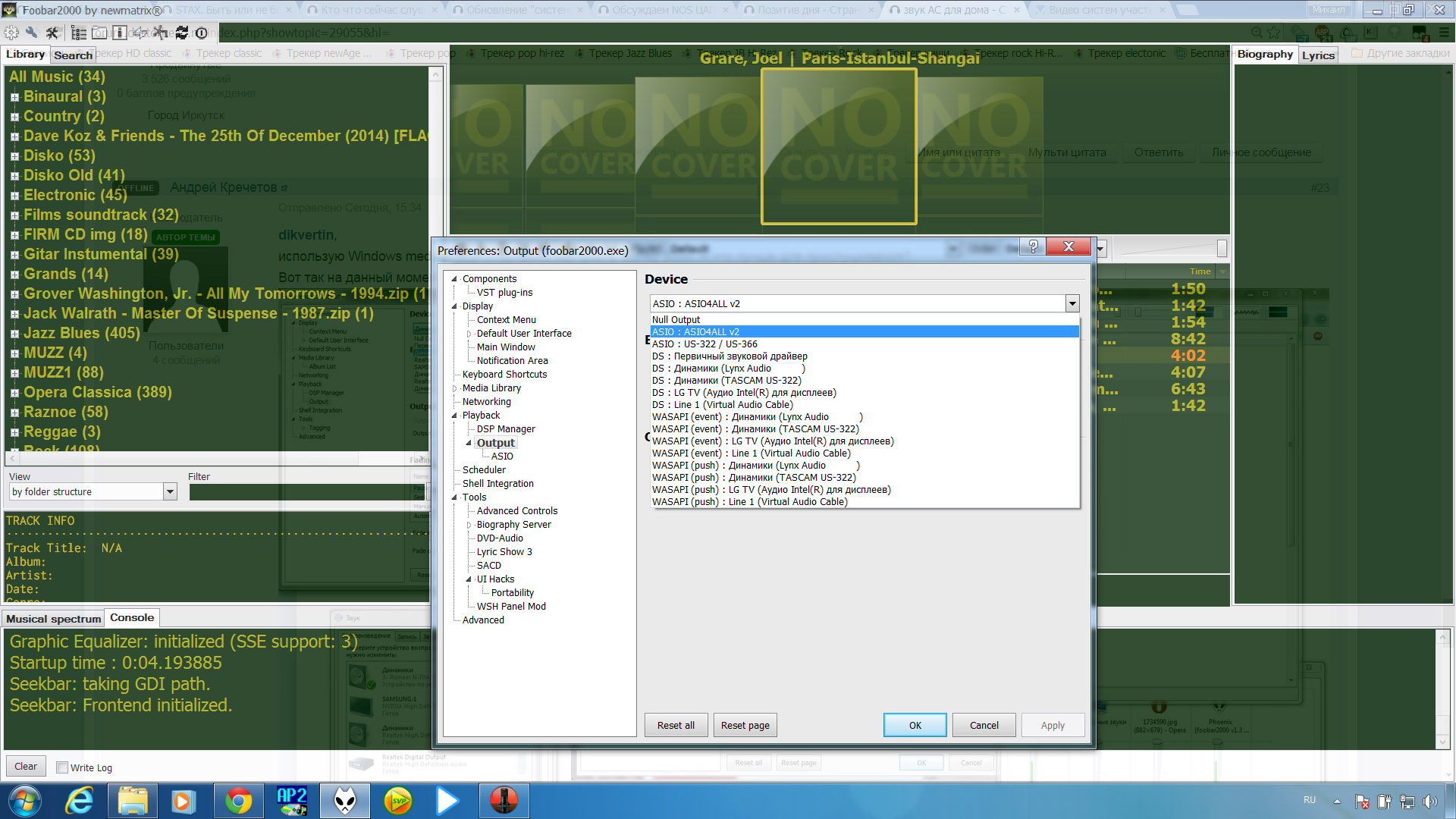
Task: Select 'DS : Первичный звуковой драйвер' device
Action: point(864,356)
